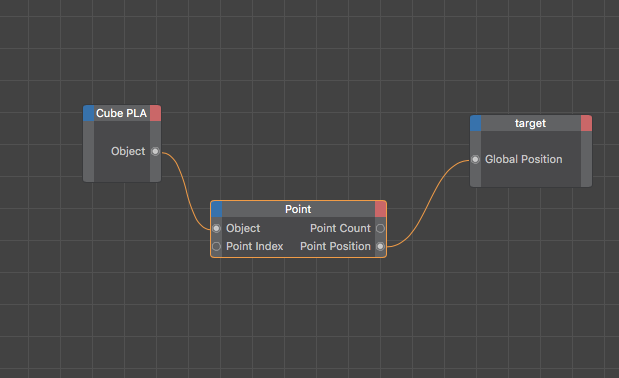
Task: Click the Global Position label in target node
Action: click(x=523, y=159)
